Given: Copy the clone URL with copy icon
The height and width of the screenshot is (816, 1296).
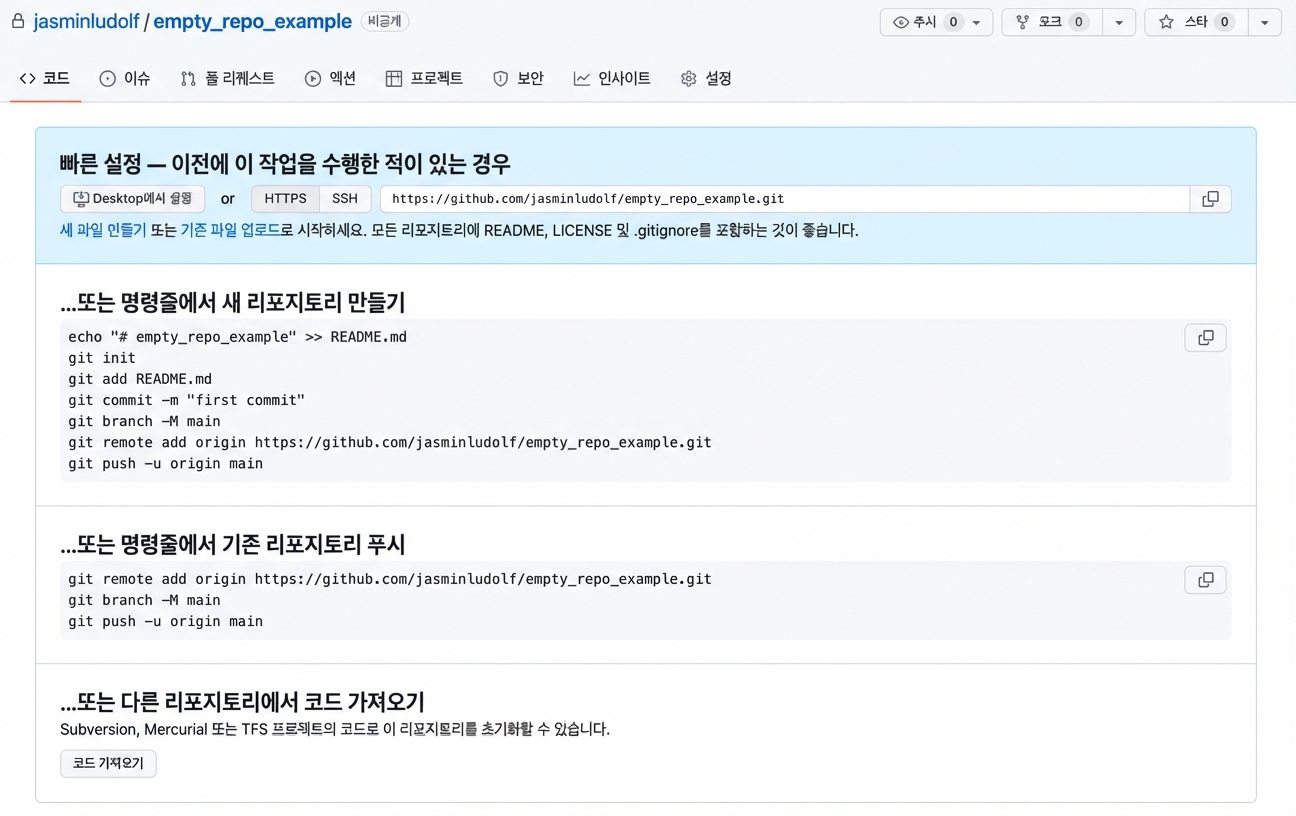Looking at the screenshot, I should (x=1210, y=199).
